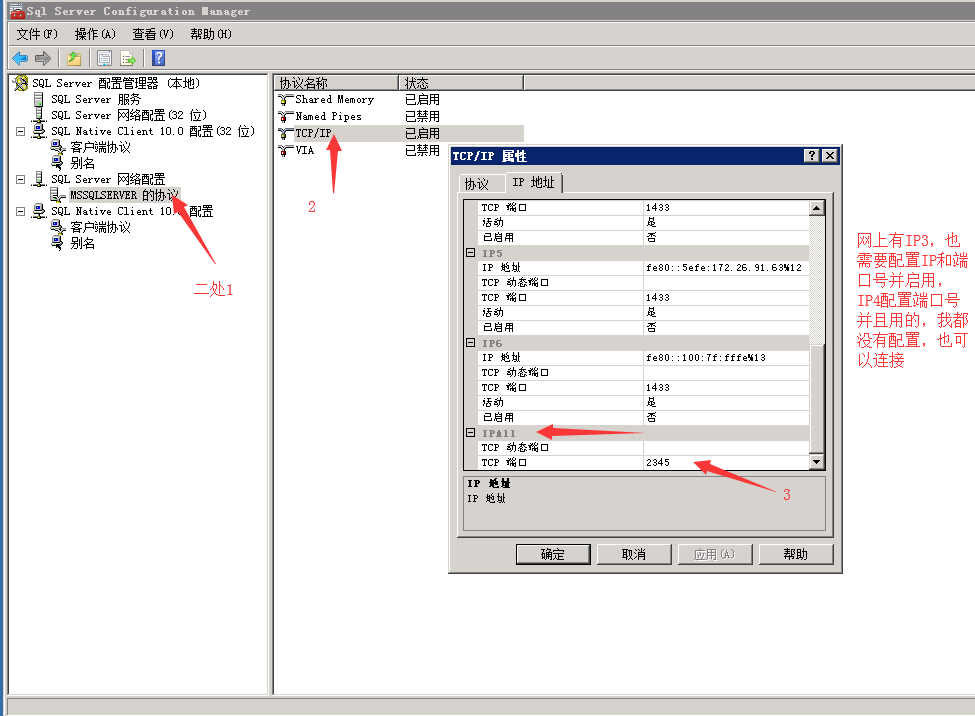Click IP5 address value fe80::5efe:172.26.91.63%12
Screen dimensions: 975x716
click(726, 267)
